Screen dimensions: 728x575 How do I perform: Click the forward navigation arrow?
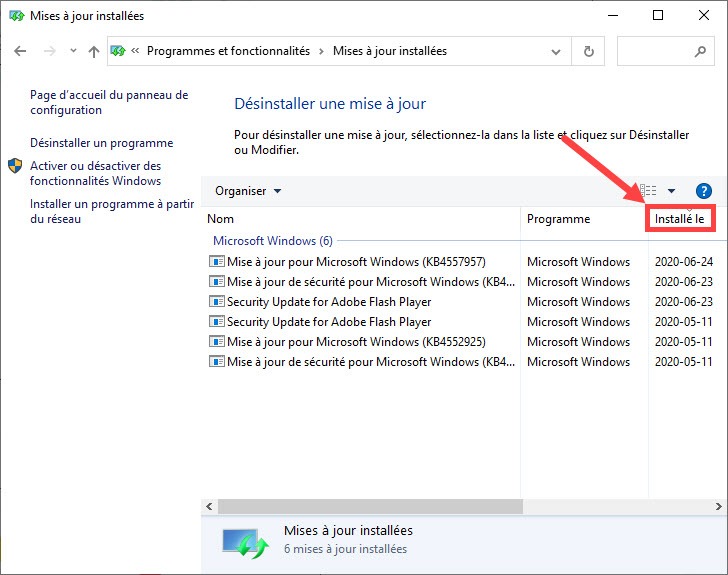(49, 51)
